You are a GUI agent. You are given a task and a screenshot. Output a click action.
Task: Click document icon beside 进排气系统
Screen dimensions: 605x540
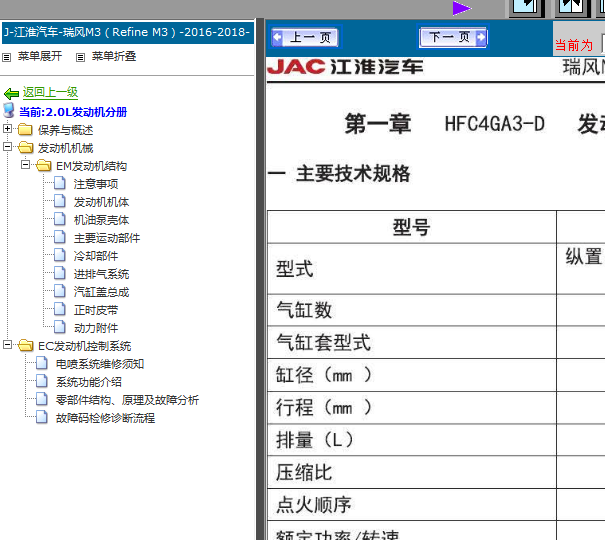pyautogui.click(x=59, y=273)
